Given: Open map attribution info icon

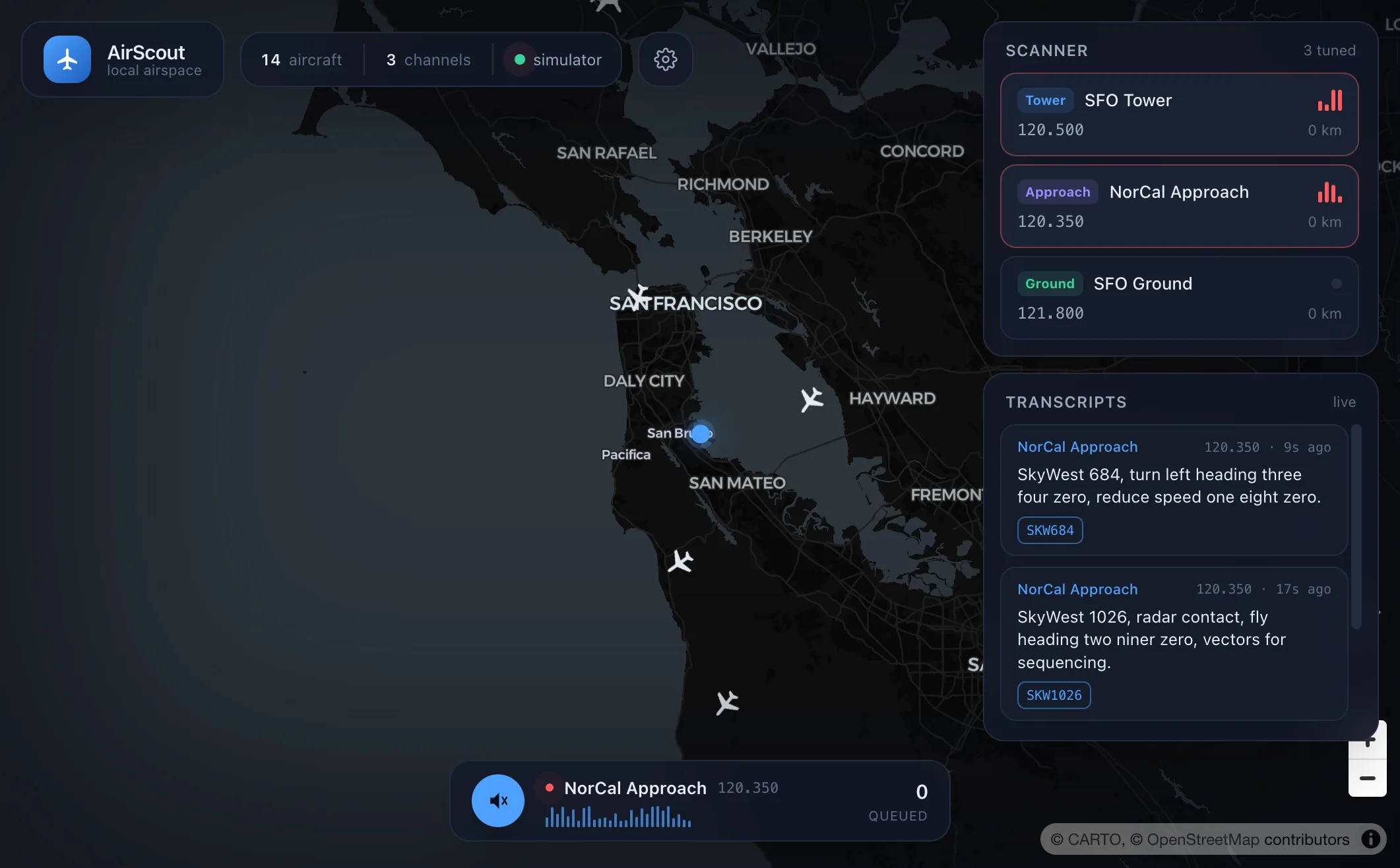Looking at the screenshot, I should click(1371, 839).
